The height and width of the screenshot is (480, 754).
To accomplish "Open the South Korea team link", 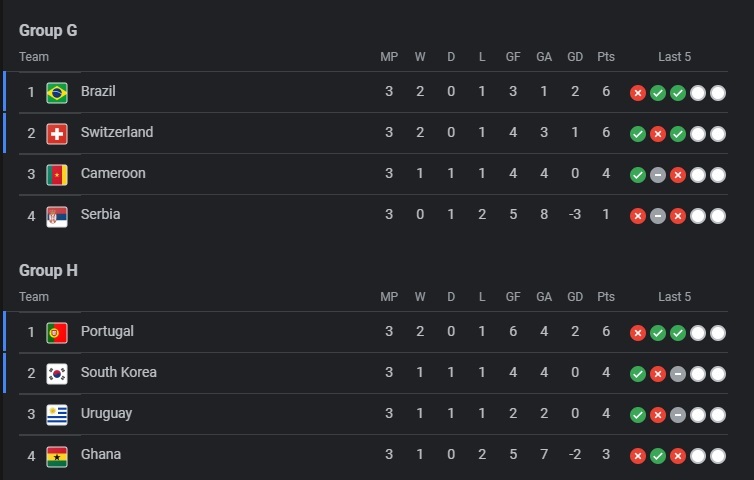I will click(119, 372).
